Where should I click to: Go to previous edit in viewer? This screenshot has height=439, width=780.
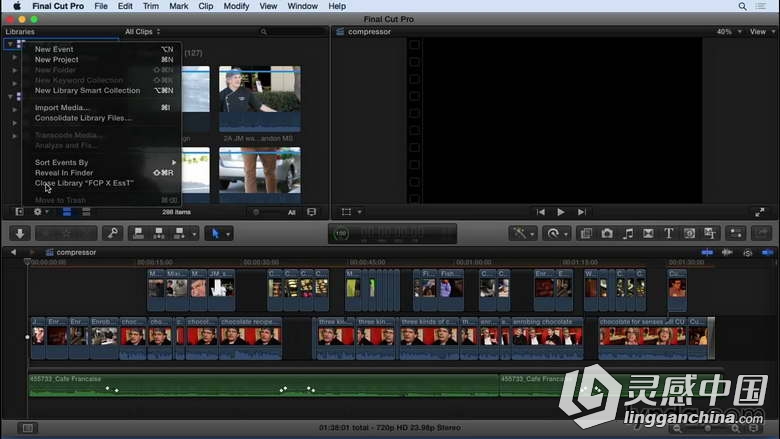coord(540,212)
